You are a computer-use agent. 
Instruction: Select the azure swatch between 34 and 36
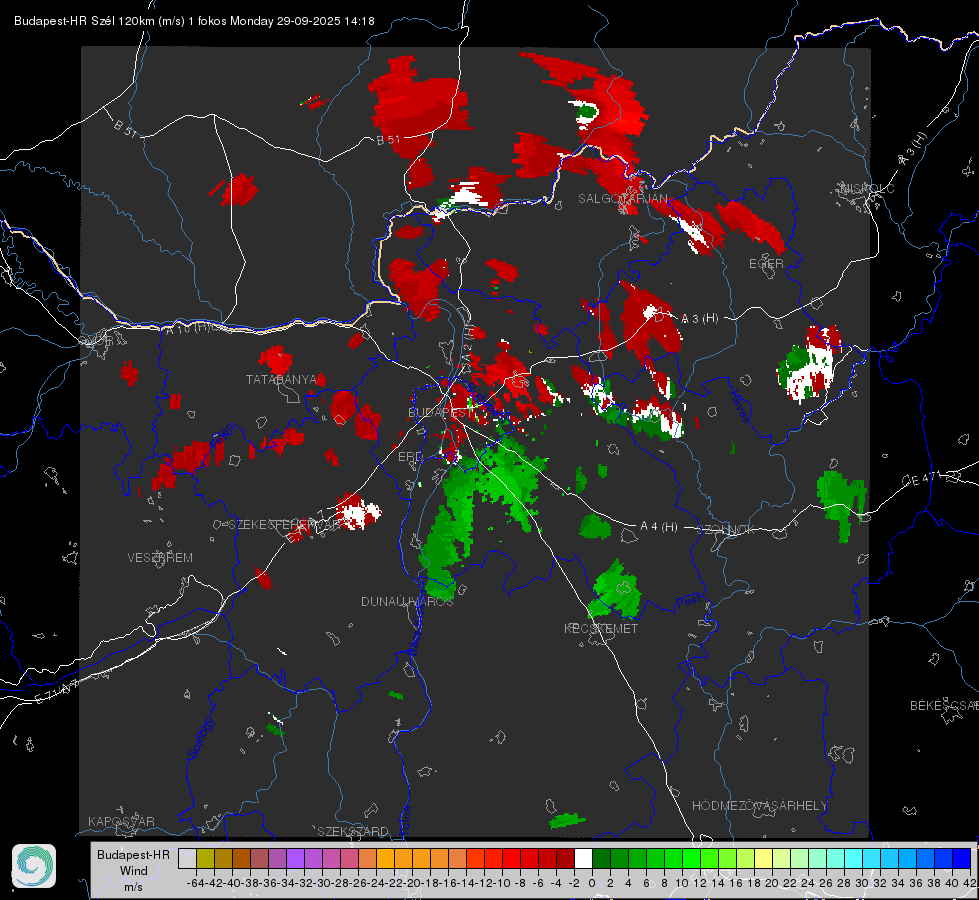[x=907, y=858]
